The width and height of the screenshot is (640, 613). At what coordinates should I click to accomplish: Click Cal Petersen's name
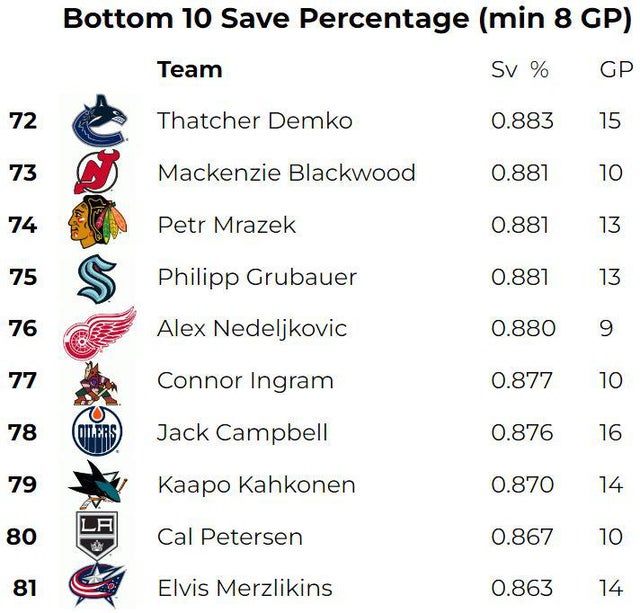pos(229,537)
